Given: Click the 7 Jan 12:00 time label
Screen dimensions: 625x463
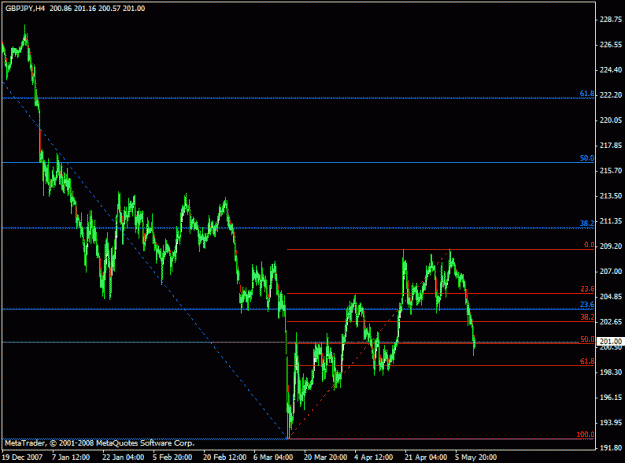Looking at the screenshot, I should point(71,457).
